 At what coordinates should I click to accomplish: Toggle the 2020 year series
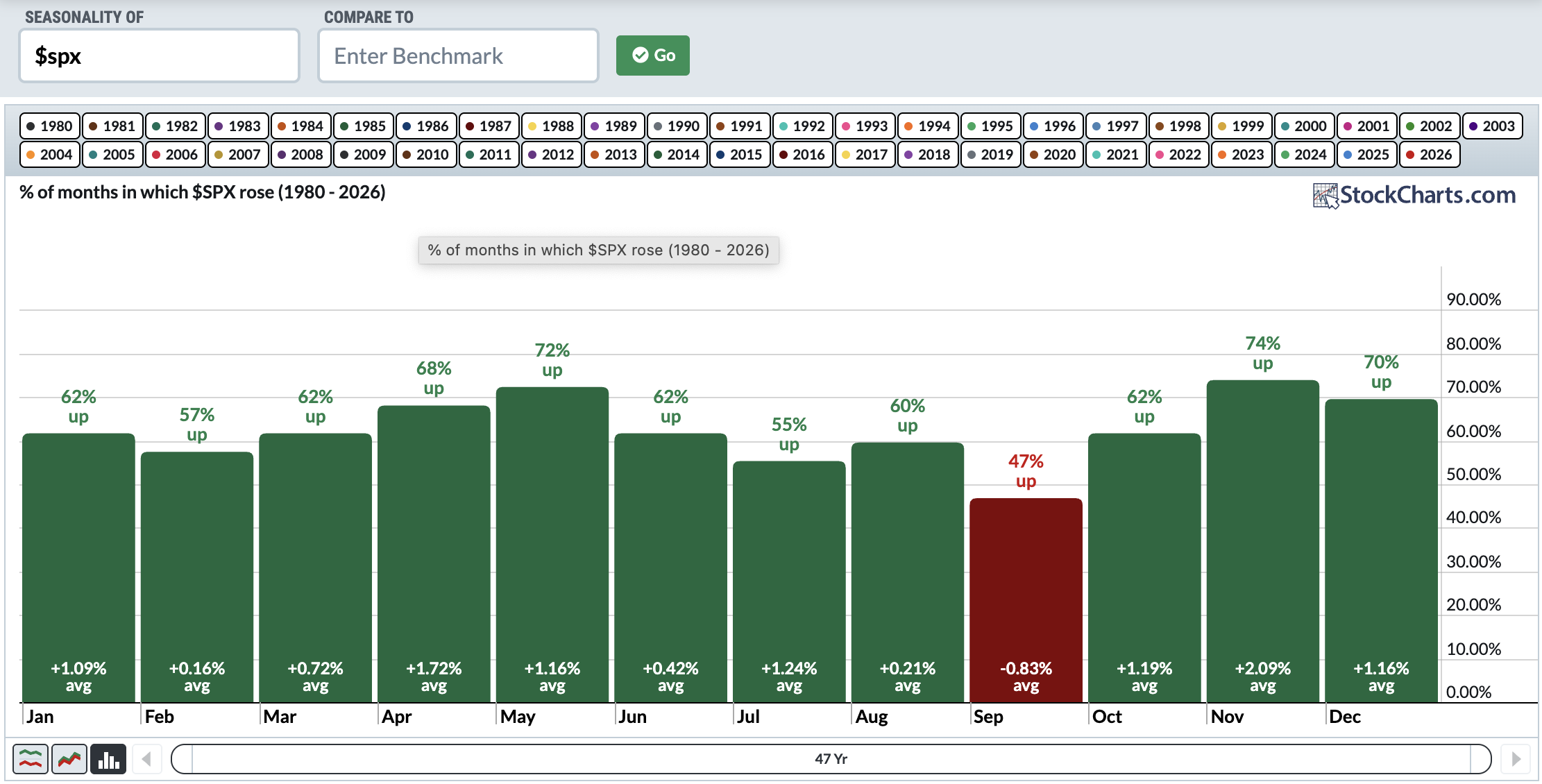[x=1053, y=155]
